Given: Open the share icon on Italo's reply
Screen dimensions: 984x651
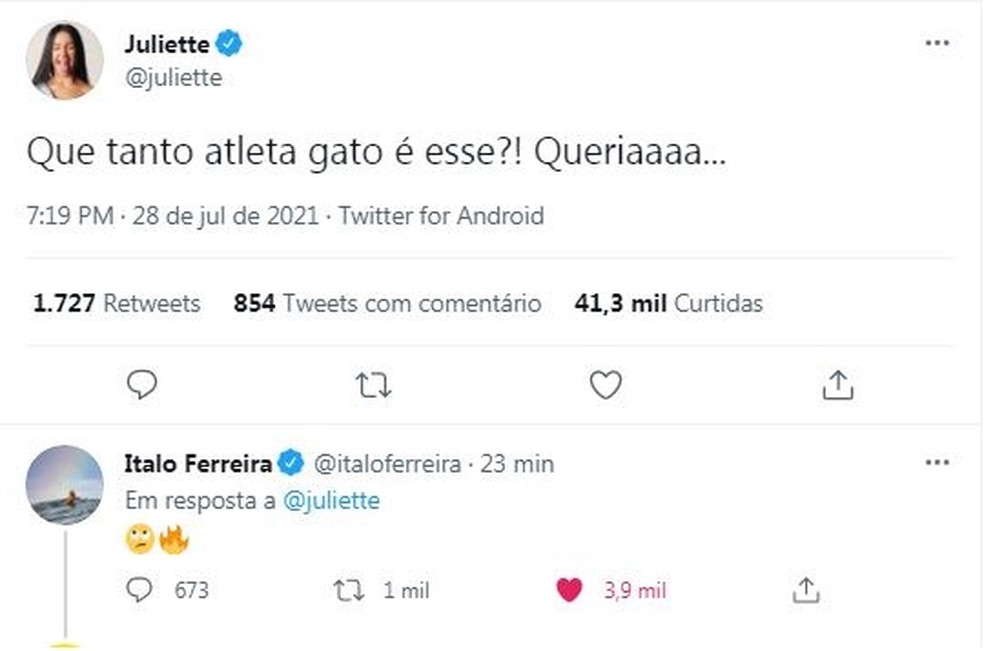Looking at the screenshot, I should [x=807, y=590].
